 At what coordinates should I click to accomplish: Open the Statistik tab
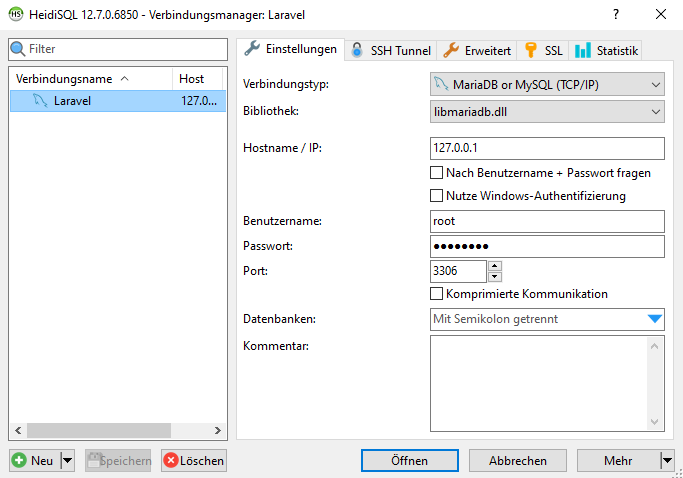(x=605, y=51)
